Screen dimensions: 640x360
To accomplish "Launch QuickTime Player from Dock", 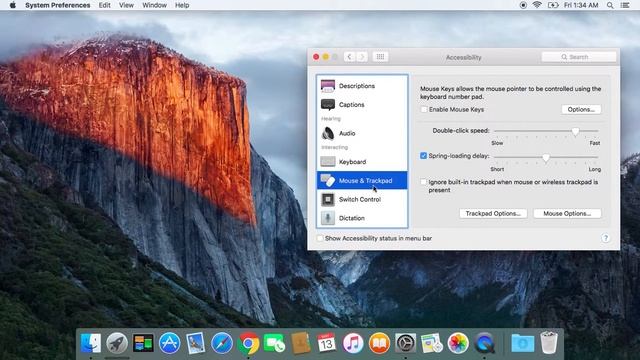I will (x=484, y=342).
